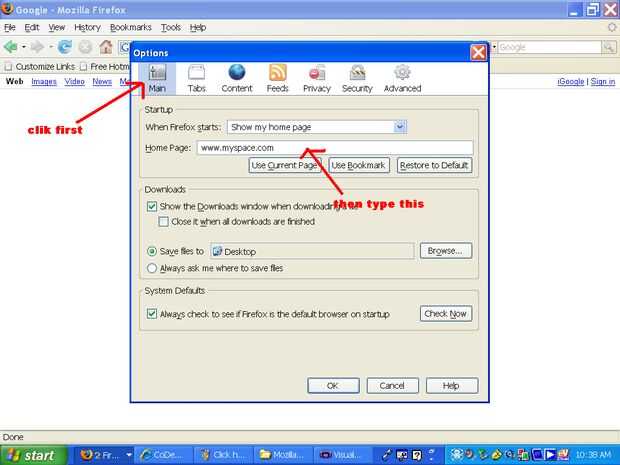Open the 'Click h...' taskbar item

tap(223, 455)
